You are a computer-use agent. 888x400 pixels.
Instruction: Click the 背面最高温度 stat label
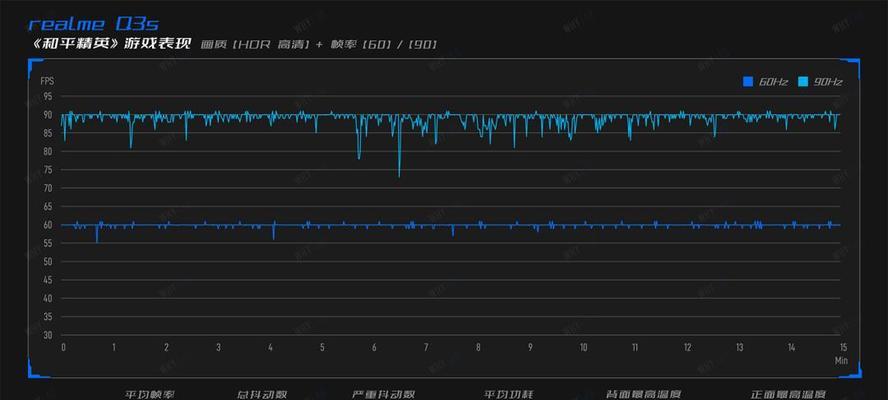pos(643,394)
